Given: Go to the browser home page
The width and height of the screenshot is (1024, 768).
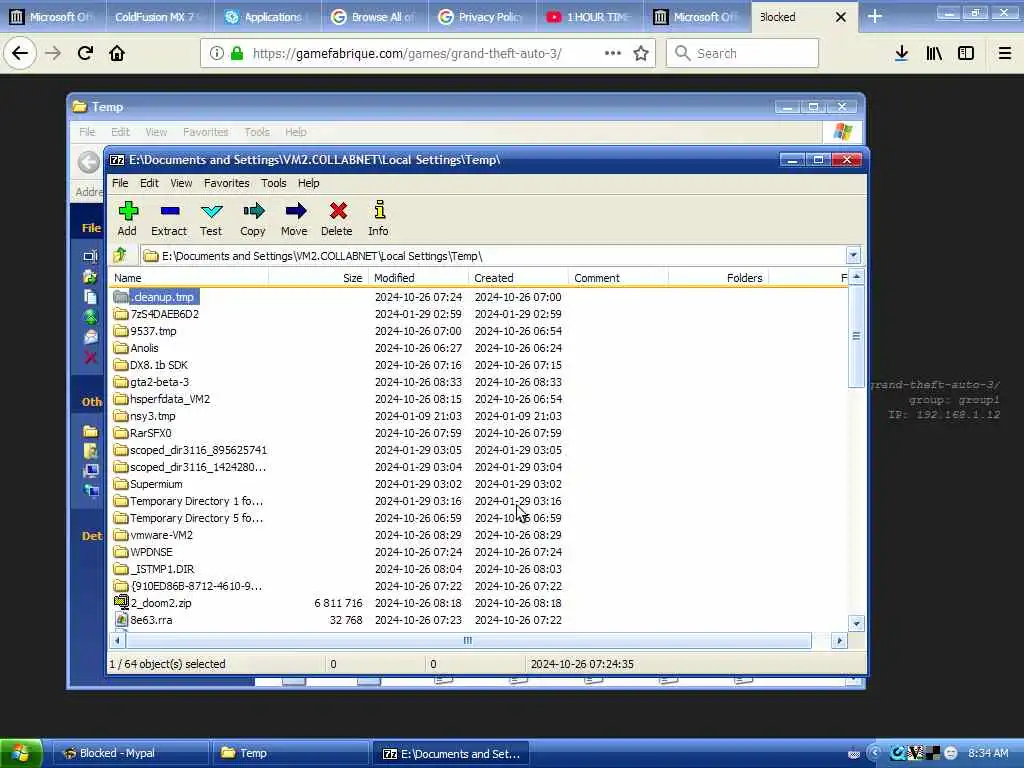Looking at the screenshot, I should click(x=117, y=53).
